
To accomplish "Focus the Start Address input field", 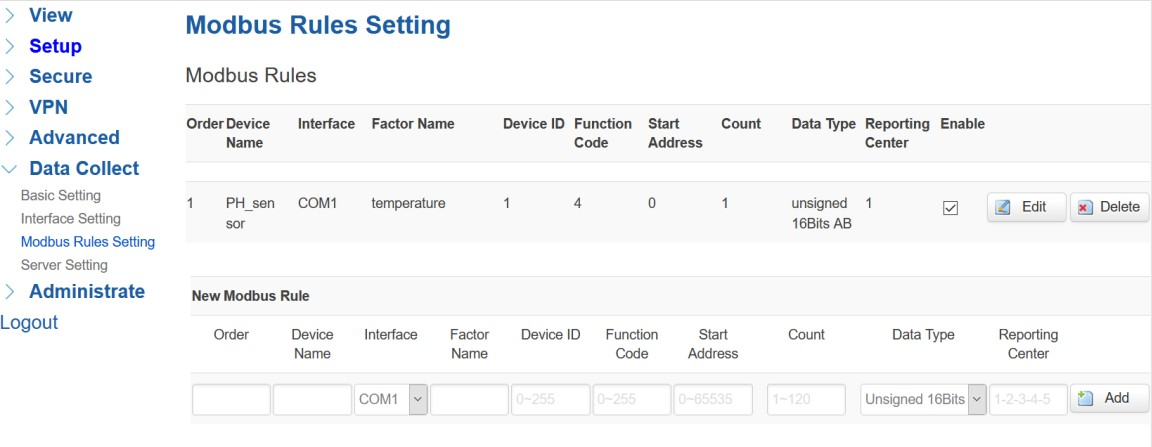I will coord(712,399).
